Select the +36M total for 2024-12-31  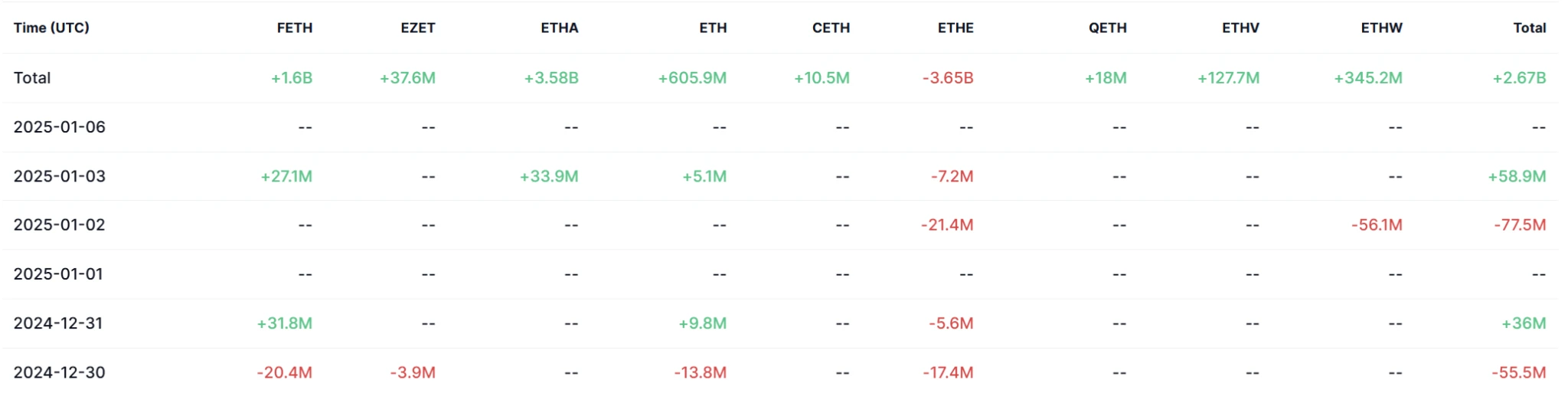click(x=1524, y=323)
